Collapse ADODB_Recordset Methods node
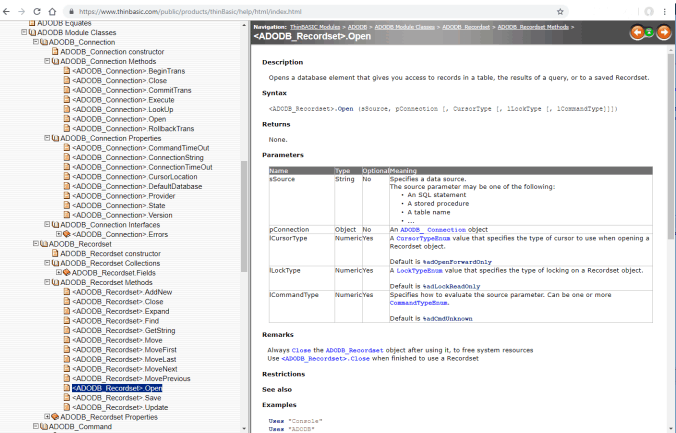676x433 pixels. point(47,282)
